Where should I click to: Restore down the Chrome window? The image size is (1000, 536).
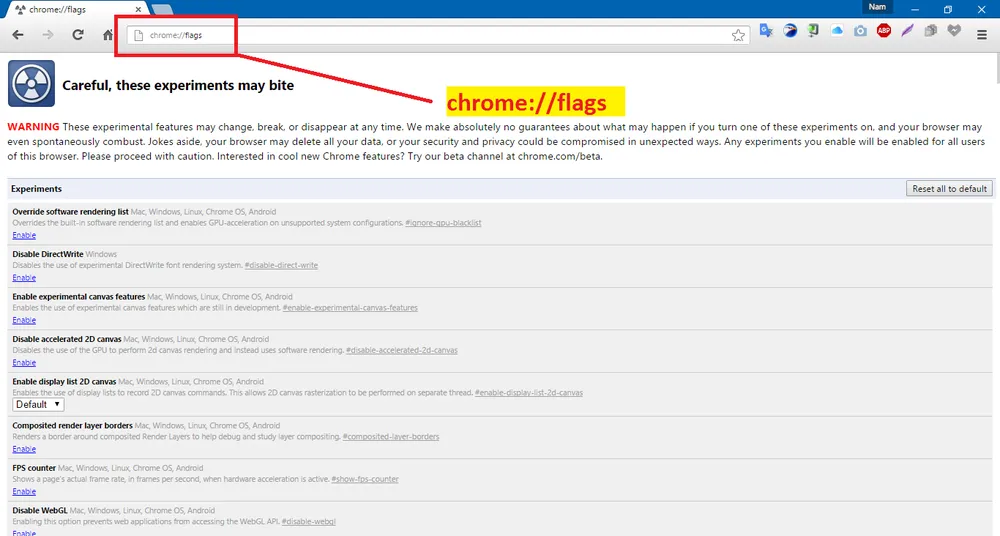pos(948,10)
